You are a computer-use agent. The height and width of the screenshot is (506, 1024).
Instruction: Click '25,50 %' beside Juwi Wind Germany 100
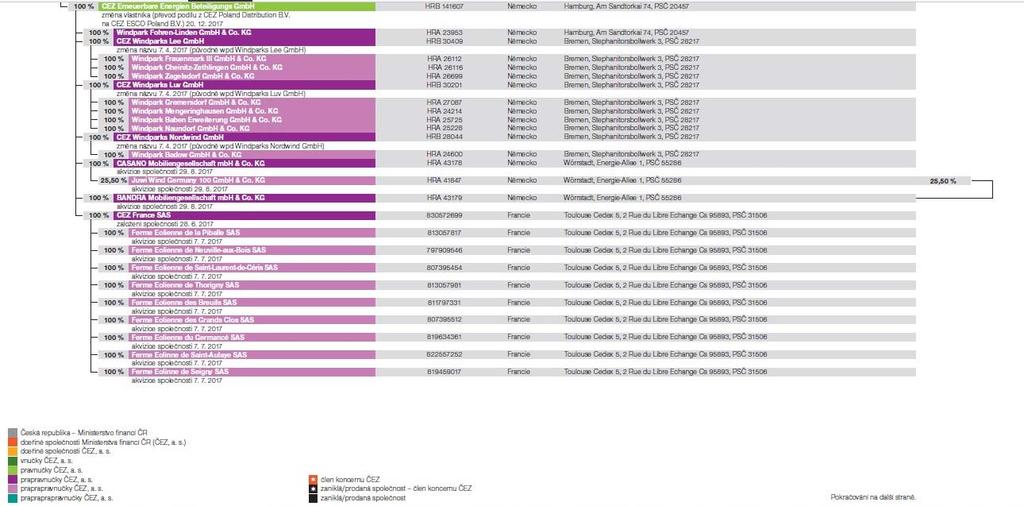[112, 180]
